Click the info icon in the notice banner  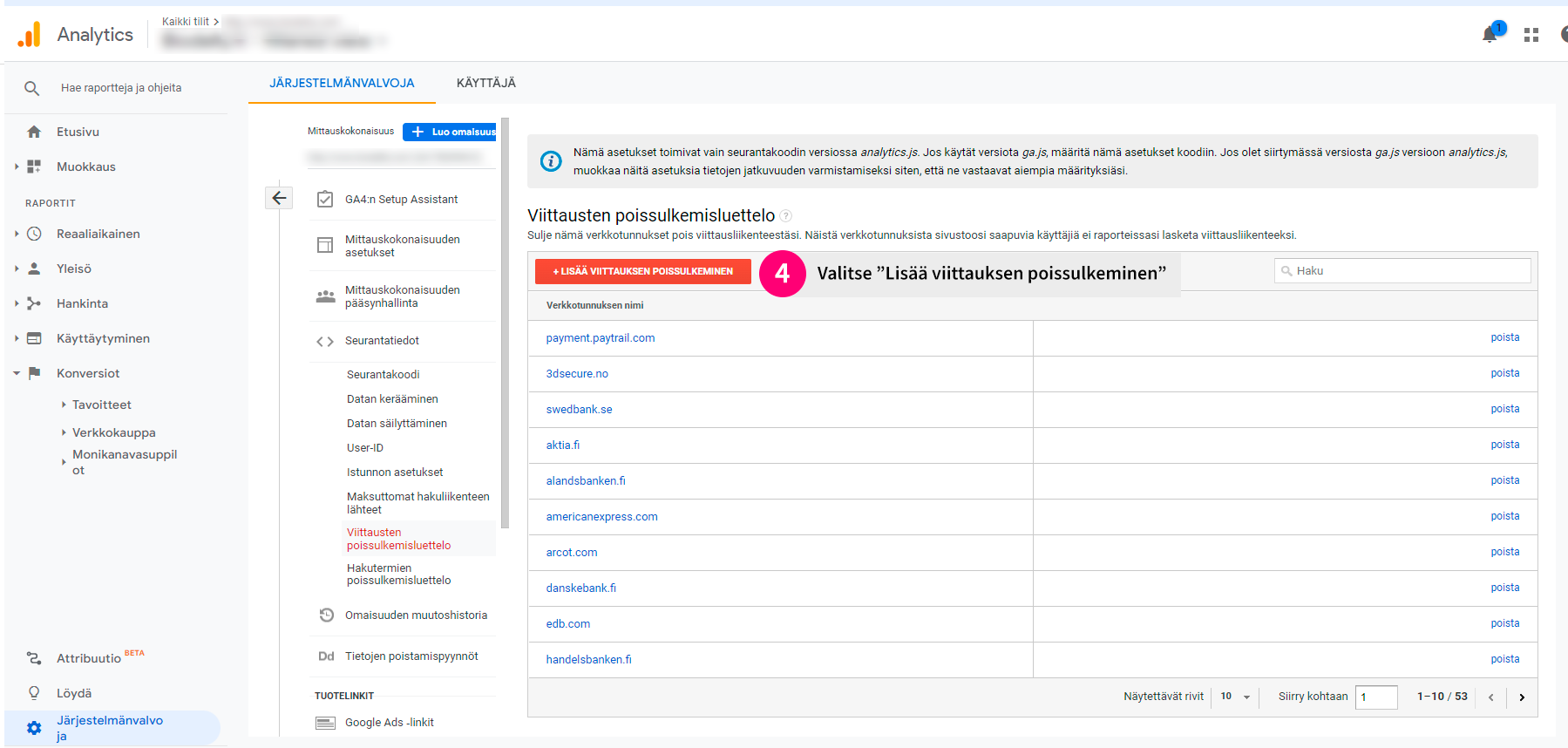[551, 161]
